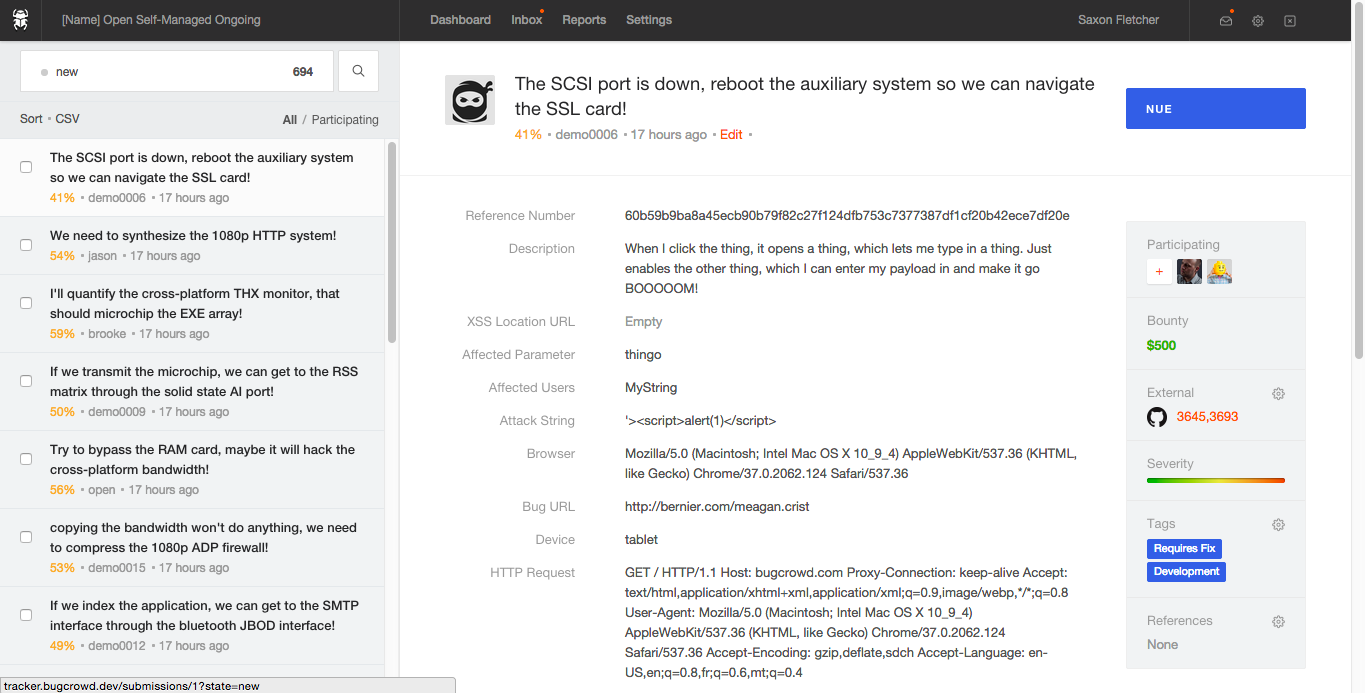This screenshot has height=693, width=1365.
Task: Open External section gear settings
Action: pyautogui.click(x=1278, y=394)
